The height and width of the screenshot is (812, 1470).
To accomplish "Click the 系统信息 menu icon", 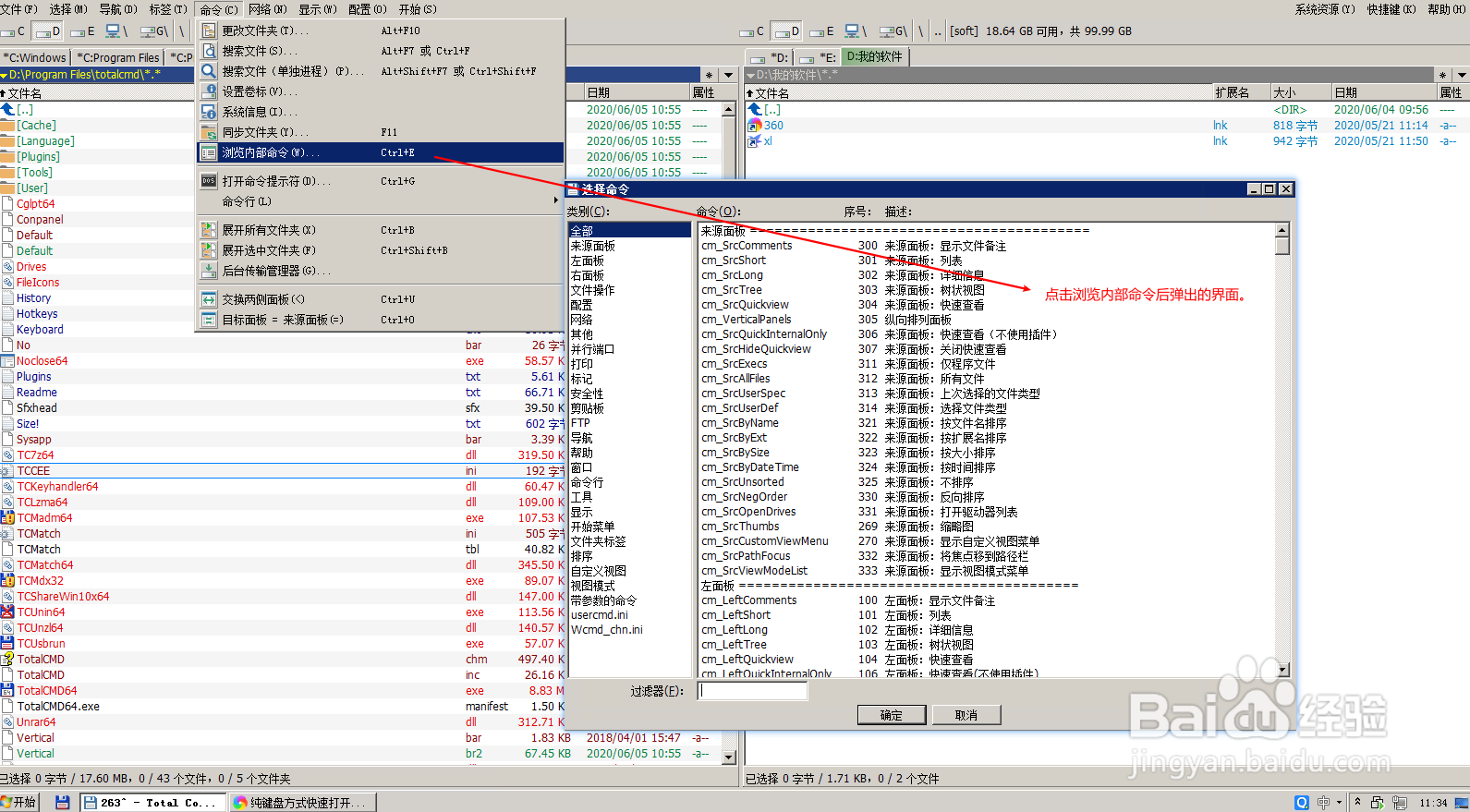I will [x=209, y=112].
